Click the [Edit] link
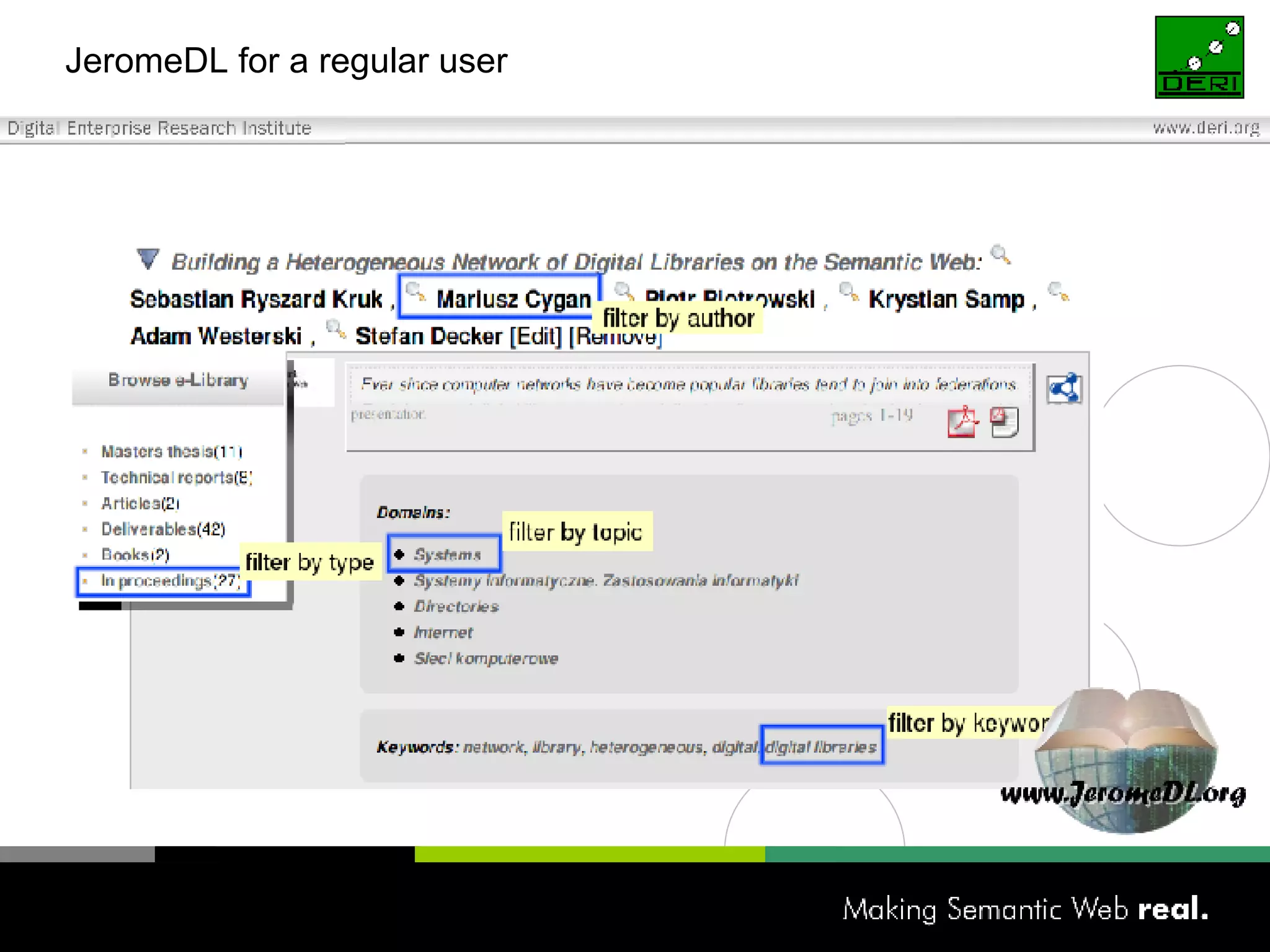The width and height of the screenshot is (1270, 952). (536, 337)
